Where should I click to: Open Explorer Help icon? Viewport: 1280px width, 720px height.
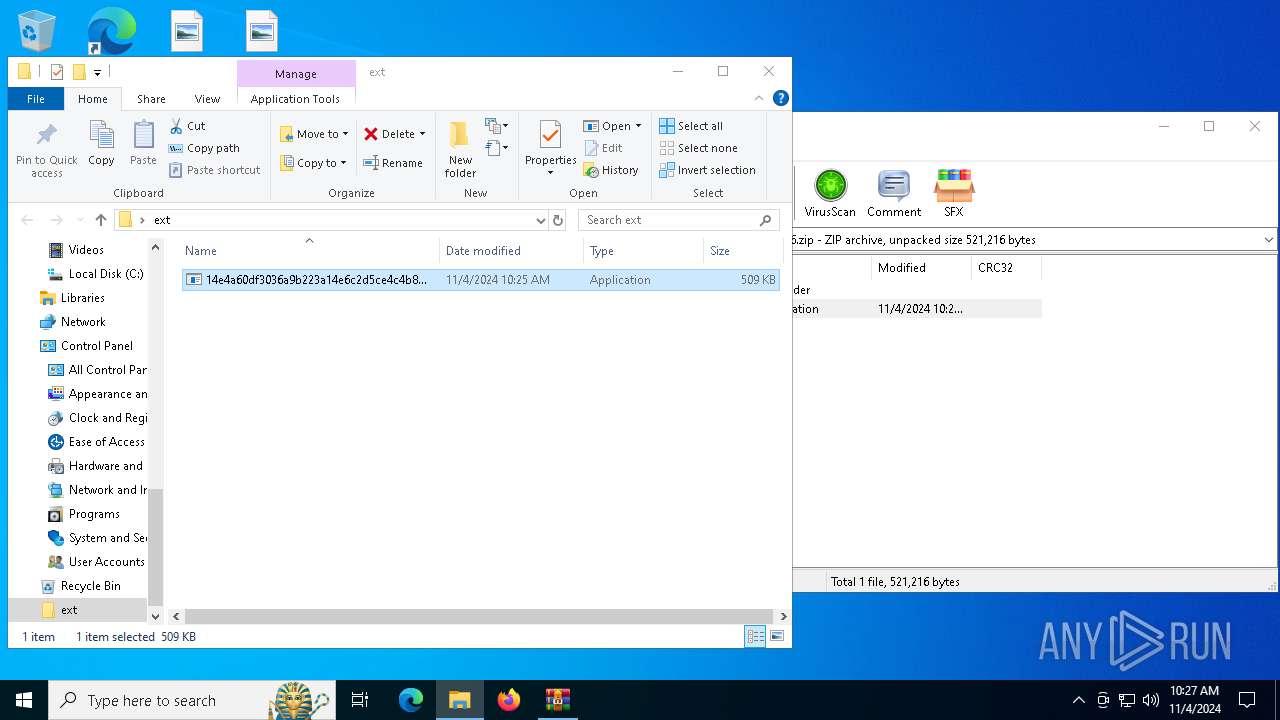click(781, 98)
